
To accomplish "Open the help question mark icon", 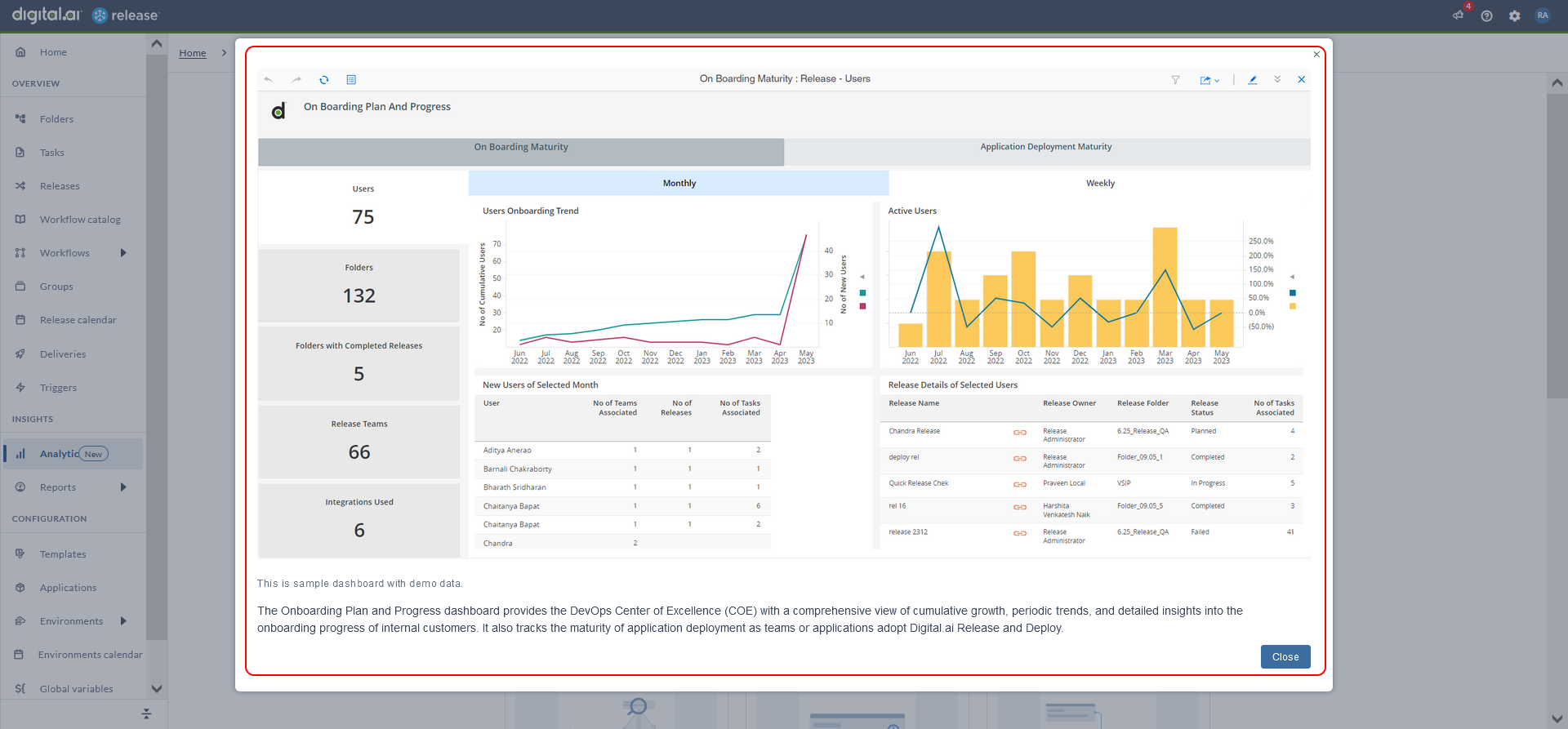I will 1487,16.
